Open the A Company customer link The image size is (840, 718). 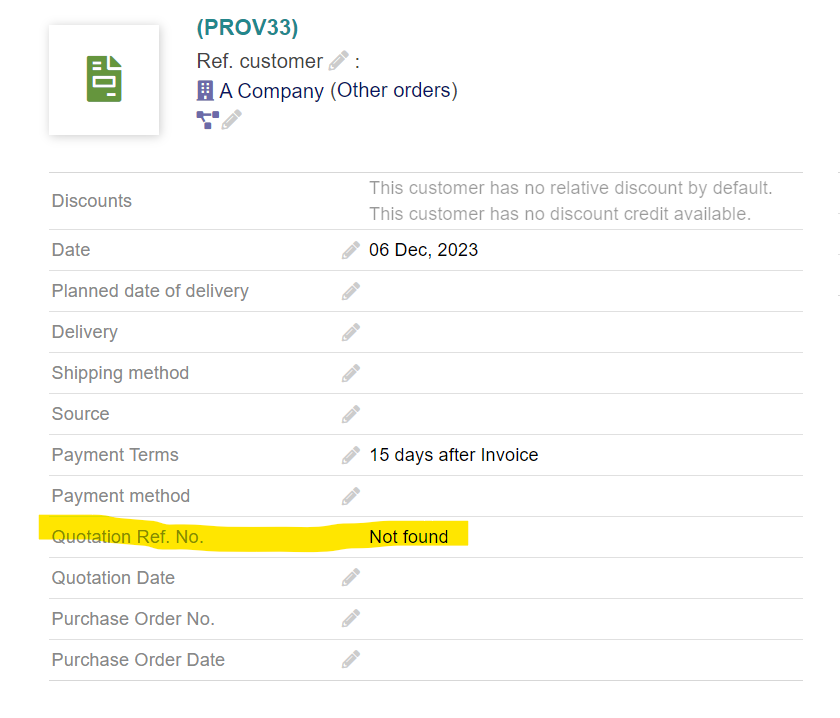point(272,91)
